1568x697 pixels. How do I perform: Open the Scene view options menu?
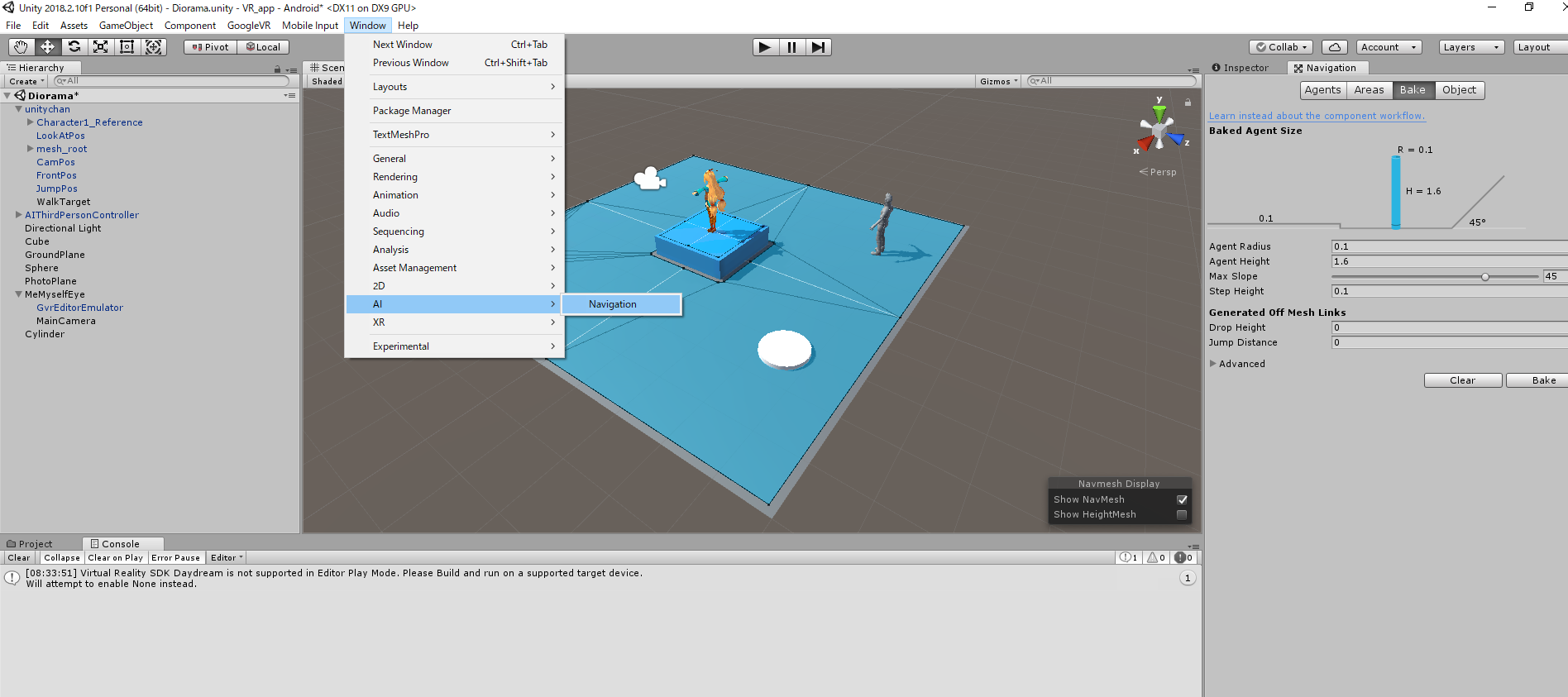point(1193,70)
